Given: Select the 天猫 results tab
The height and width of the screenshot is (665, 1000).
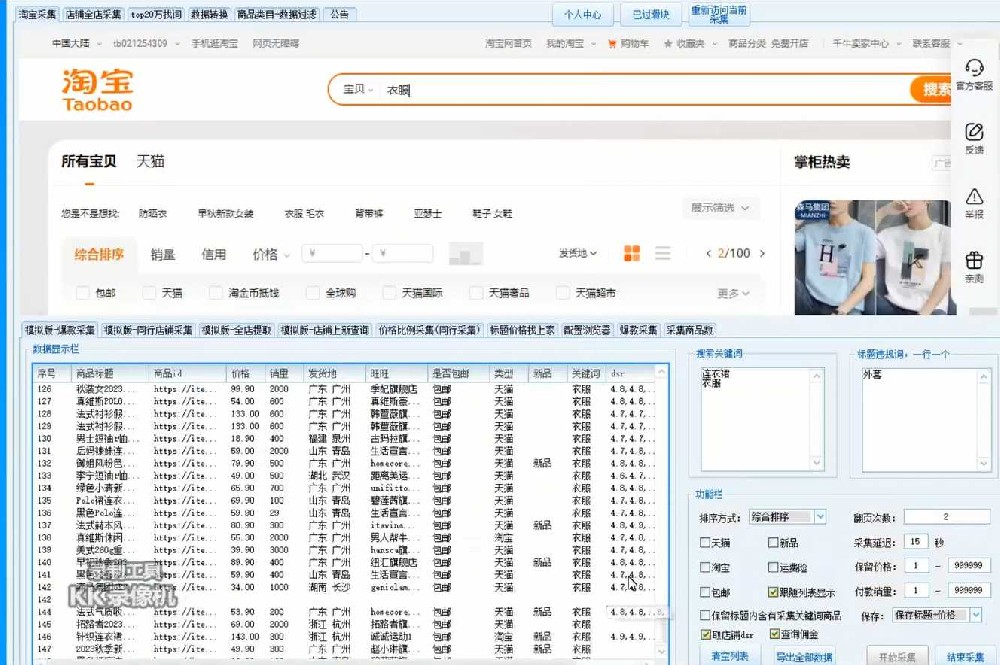Looking at the screenshot, I should point(151,161).
